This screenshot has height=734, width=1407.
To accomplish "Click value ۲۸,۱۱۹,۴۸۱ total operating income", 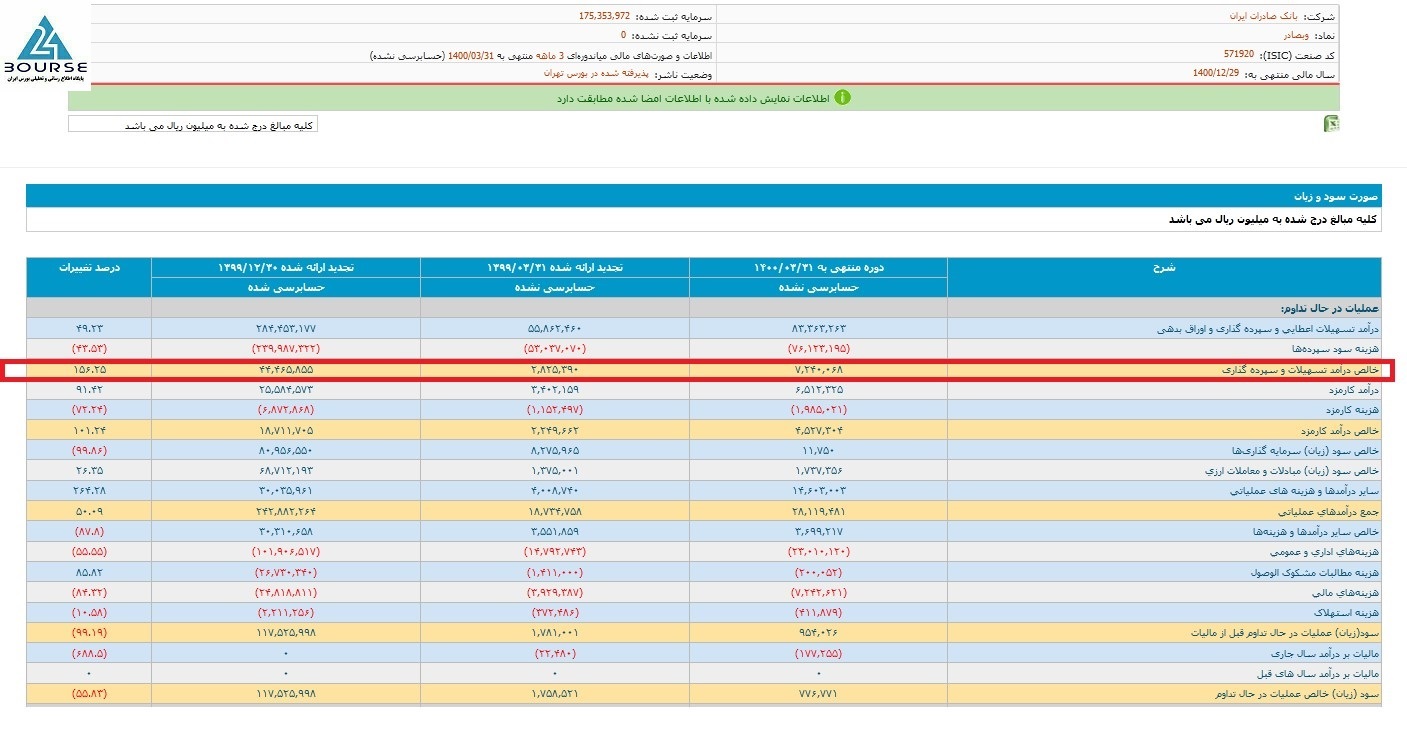I will [818, 512].
